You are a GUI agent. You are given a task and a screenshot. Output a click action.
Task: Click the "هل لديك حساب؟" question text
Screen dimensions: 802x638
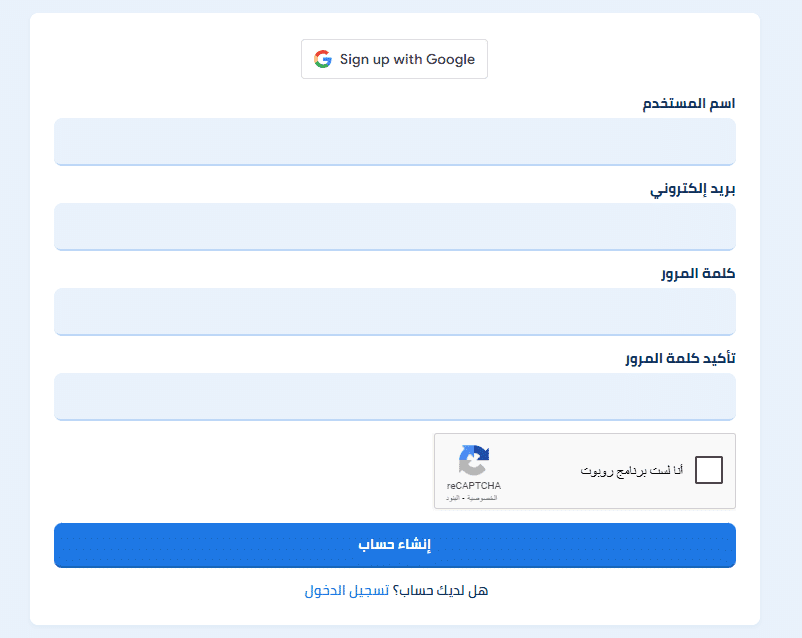(438, 590)
